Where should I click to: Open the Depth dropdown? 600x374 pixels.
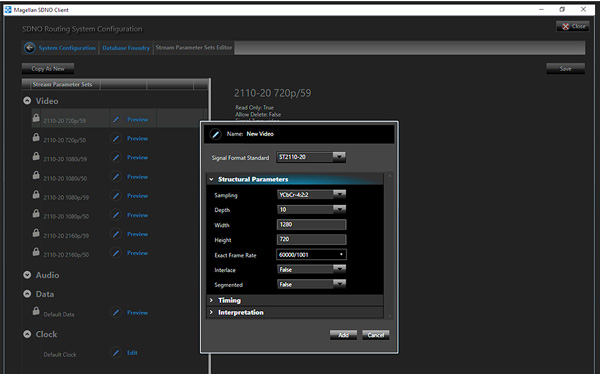339,209
